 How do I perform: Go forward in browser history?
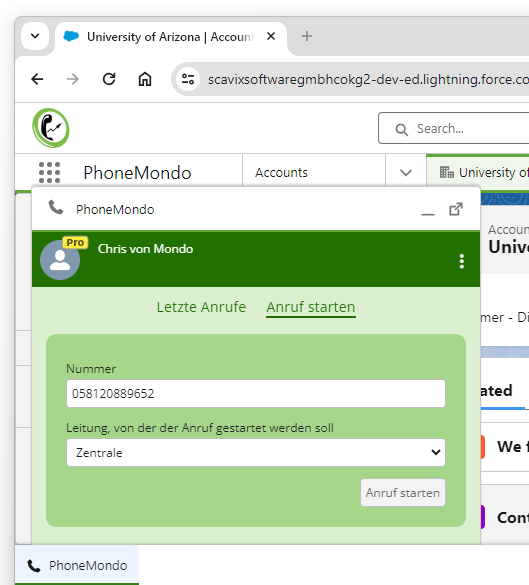pyautogui.click(x=73, y=79)
